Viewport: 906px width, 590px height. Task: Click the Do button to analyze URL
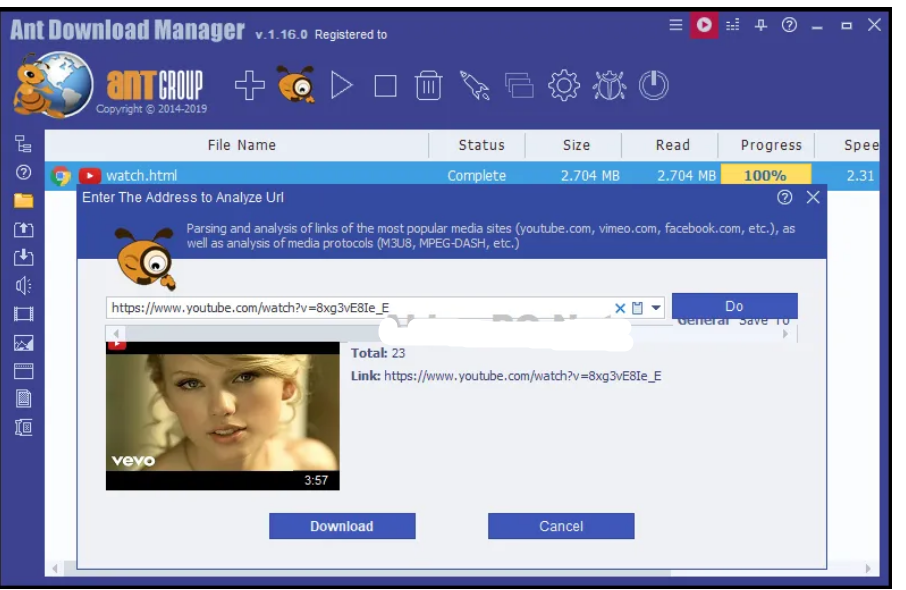coord(734,306)
